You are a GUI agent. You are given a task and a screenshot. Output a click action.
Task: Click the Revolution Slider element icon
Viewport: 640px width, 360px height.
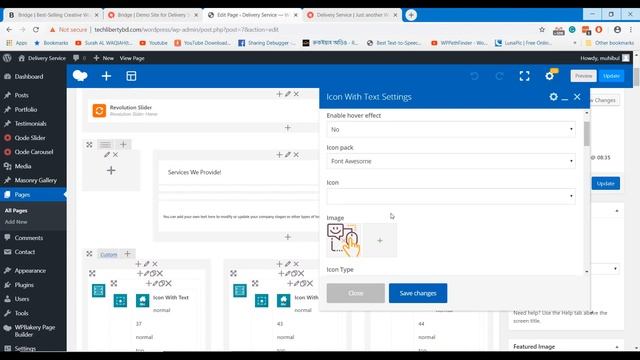[99, 110]
